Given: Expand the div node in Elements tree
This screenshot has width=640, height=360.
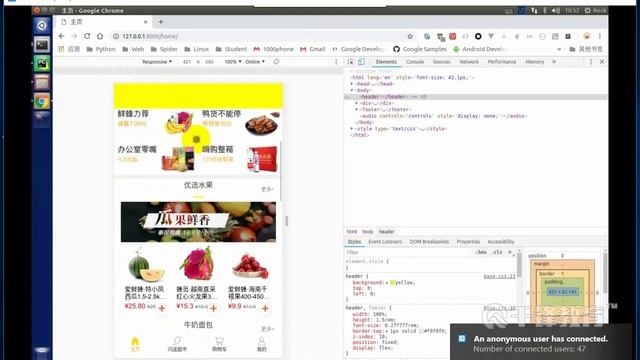Looking at the screenshot, I should pyautogui.click(x=357, y=103).
